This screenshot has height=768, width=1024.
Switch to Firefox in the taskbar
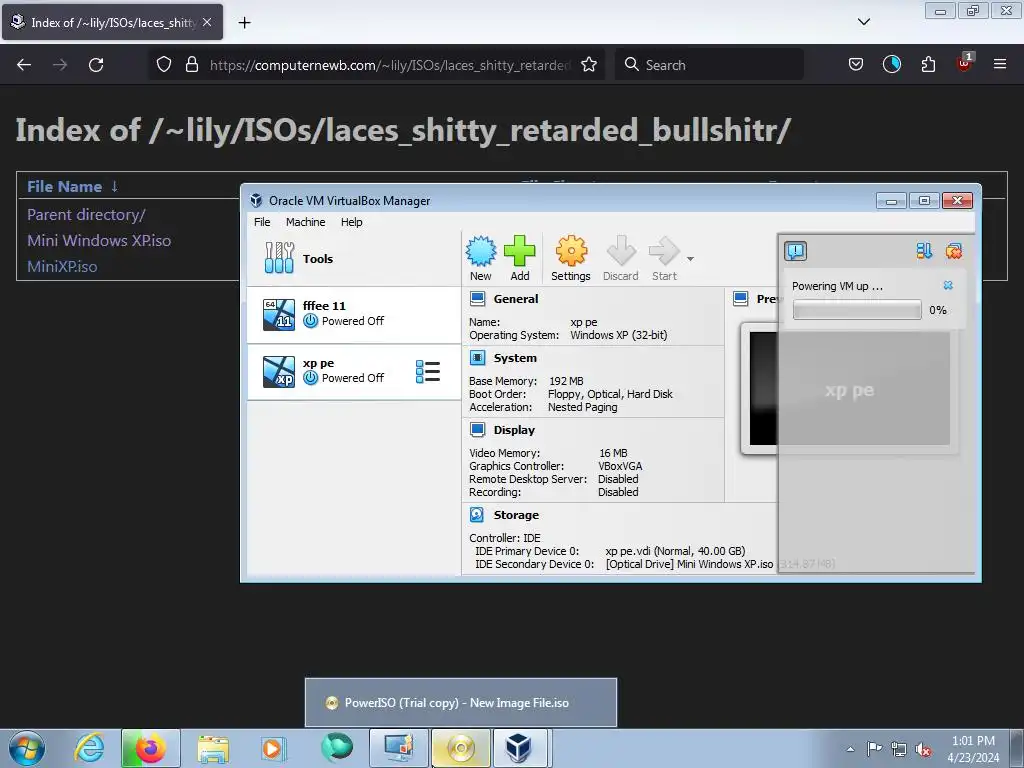[x=150, y=748]
